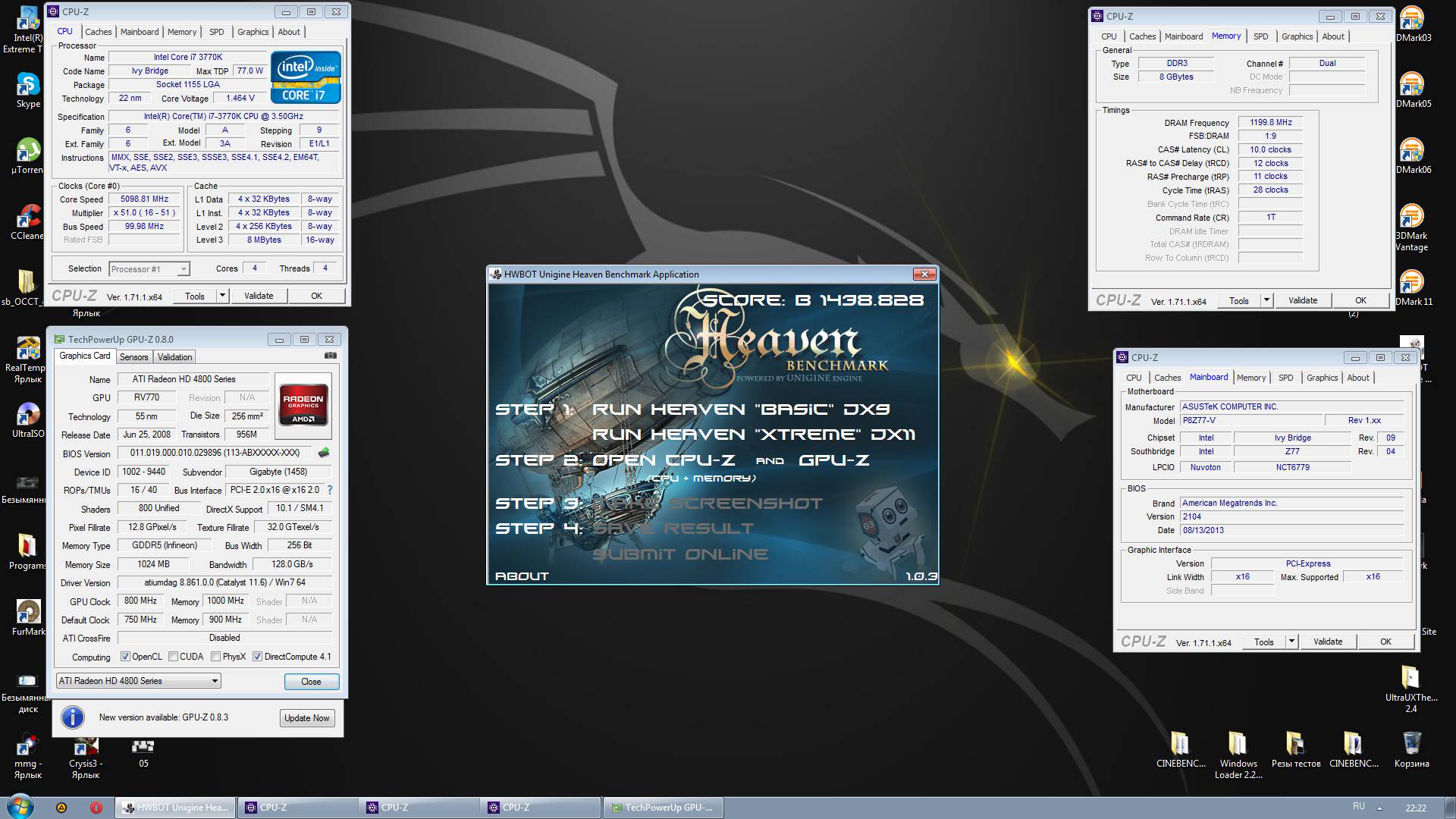This screenshot has width=1456, height=819.
Task: Click the Core Speed value field
Action: pyautogui.click(x=144, y=199)
